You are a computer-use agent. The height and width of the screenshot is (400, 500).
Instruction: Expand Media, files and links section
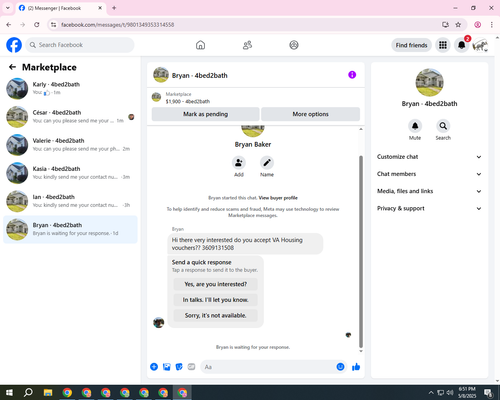(429, 191)
